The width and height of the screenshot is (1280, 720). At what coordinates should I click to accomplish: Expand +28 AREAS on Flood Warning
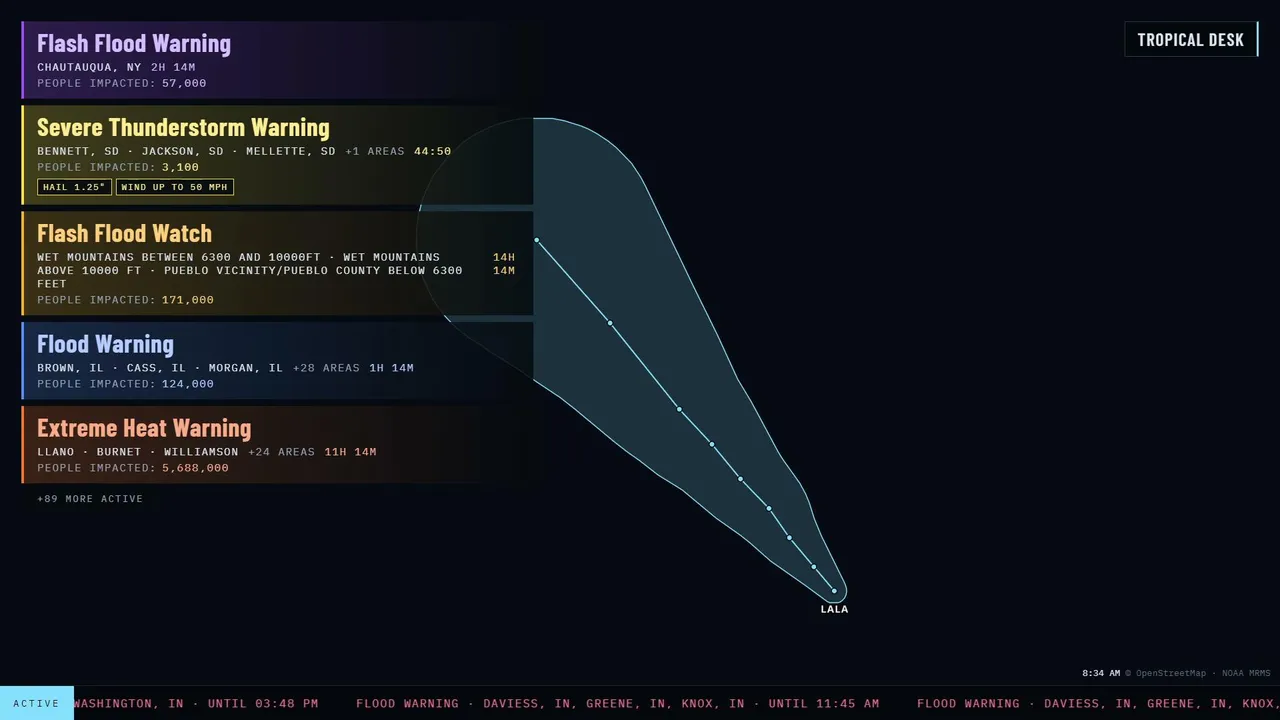pos(326,368)
